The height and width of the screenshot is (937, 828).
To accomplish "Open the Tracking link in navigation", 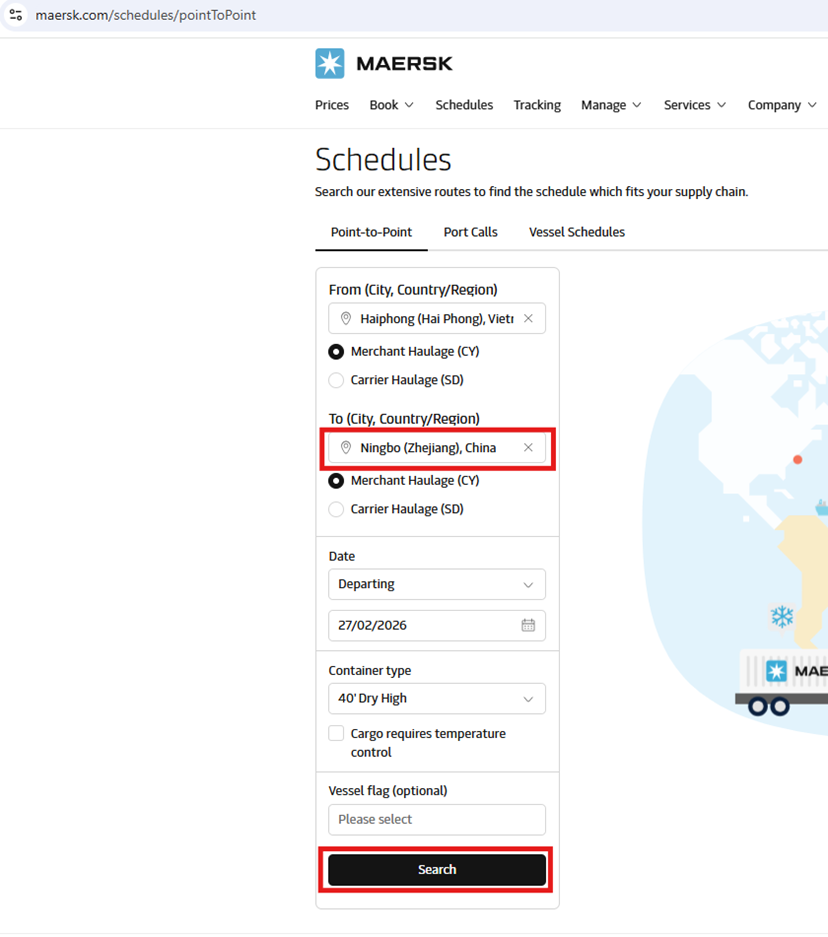I will [x=537, y=105].
